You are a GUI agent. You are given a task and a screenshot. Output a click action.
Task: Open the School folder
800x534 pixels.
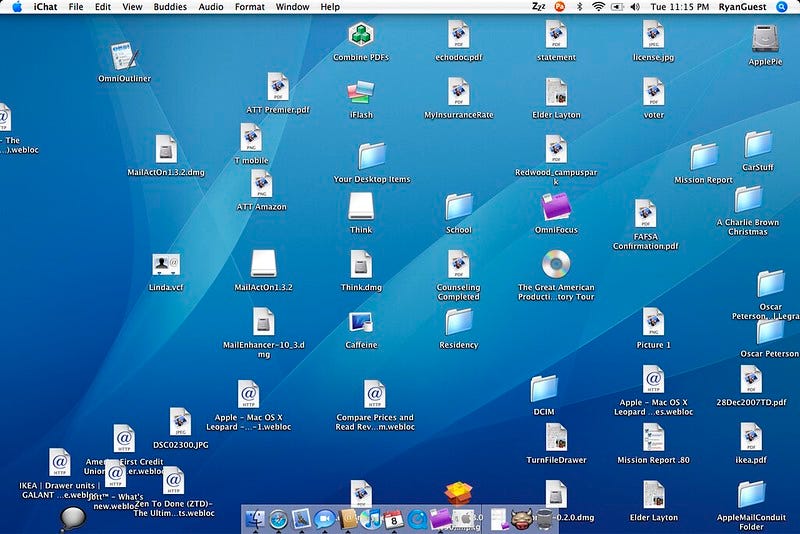pyautogui.click(x=459, y=207)
